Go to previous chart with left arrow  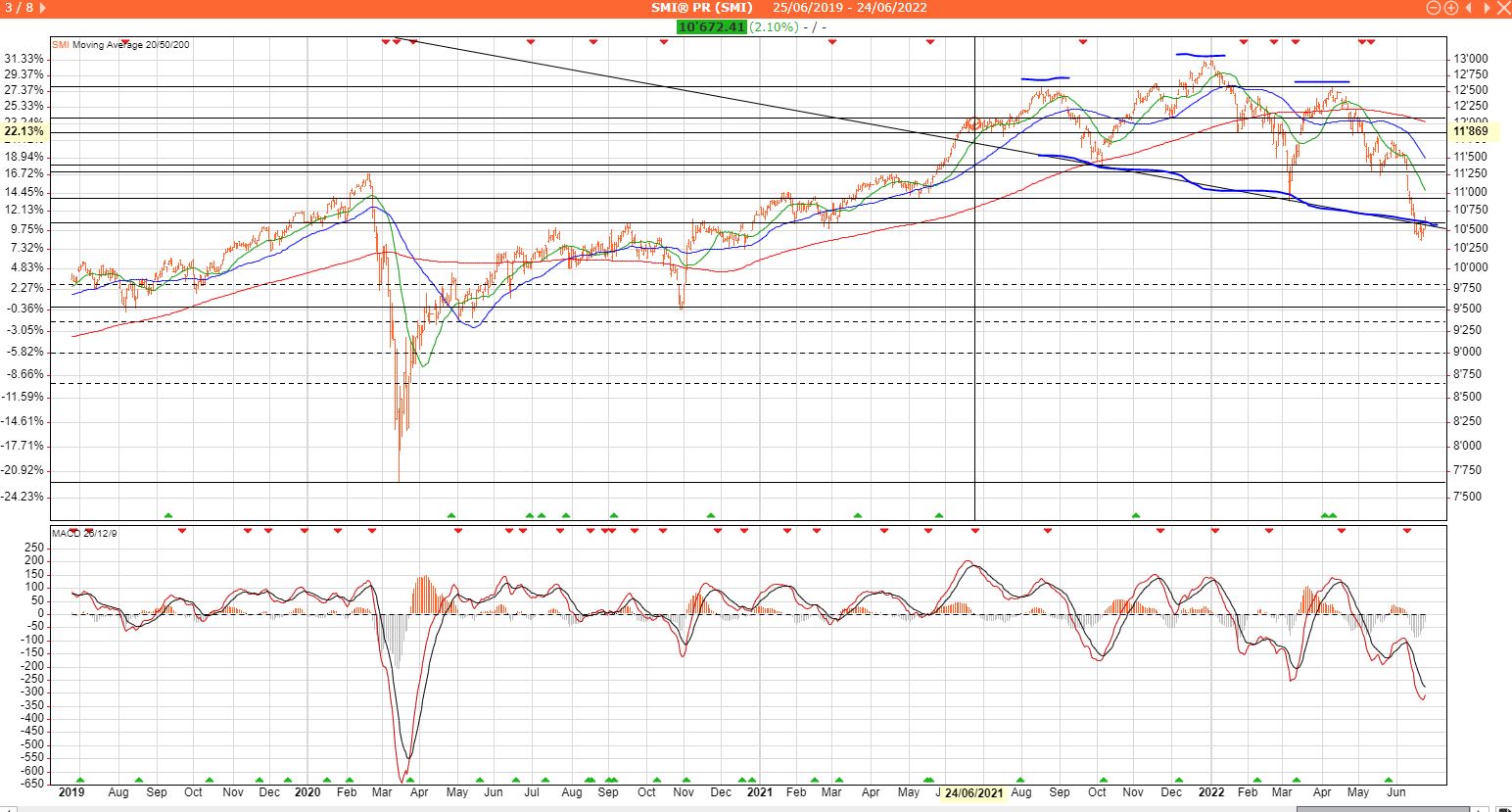[x=1468, y=8]
